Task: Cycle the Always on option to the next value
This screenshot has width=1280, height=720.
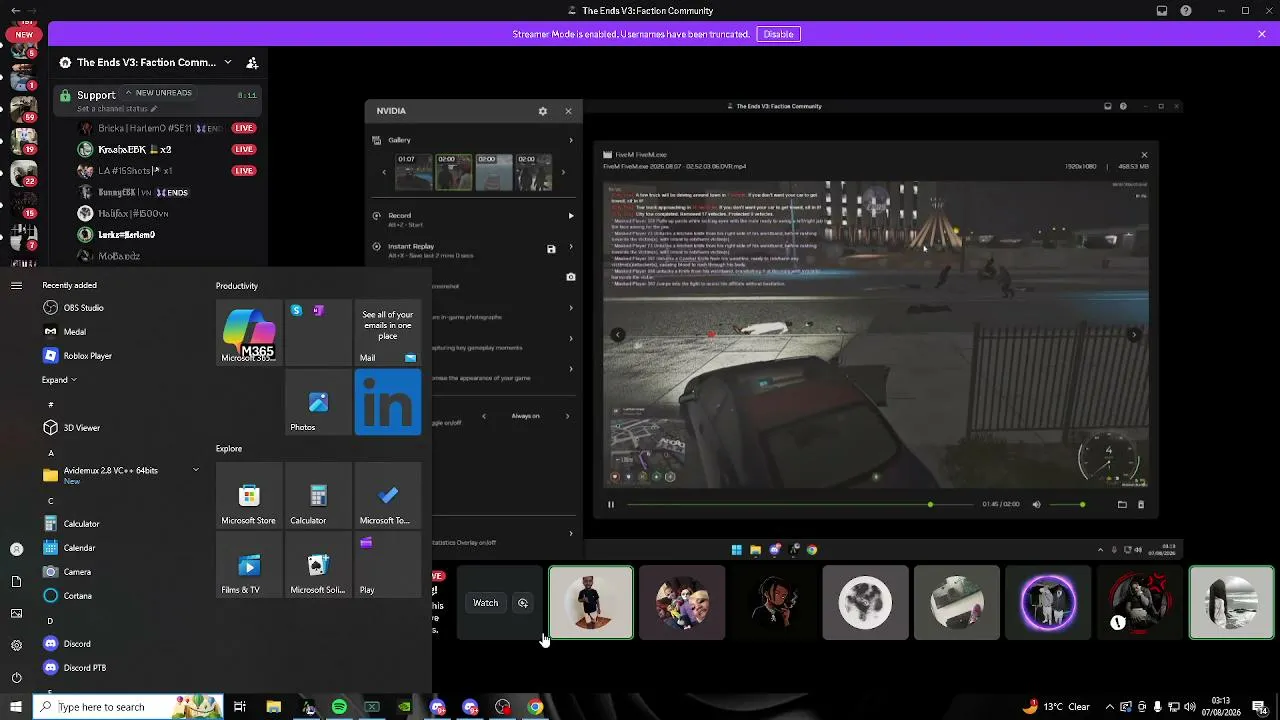Action: pyautogui.click(x=567, y=416)
